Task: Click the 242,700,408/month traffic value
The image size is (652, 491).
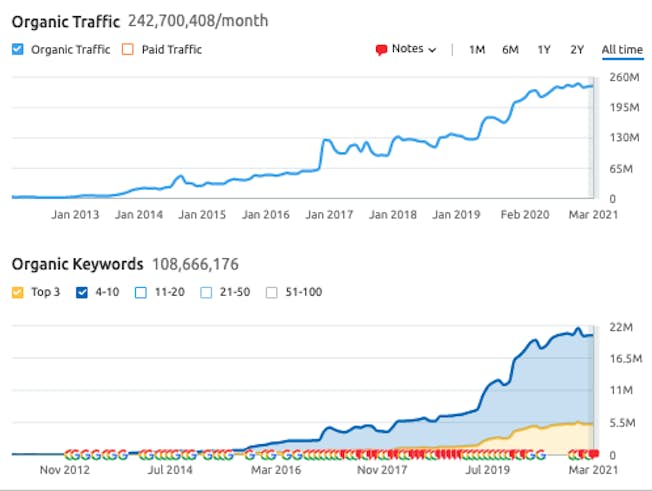Action: [x=198, y=21]
